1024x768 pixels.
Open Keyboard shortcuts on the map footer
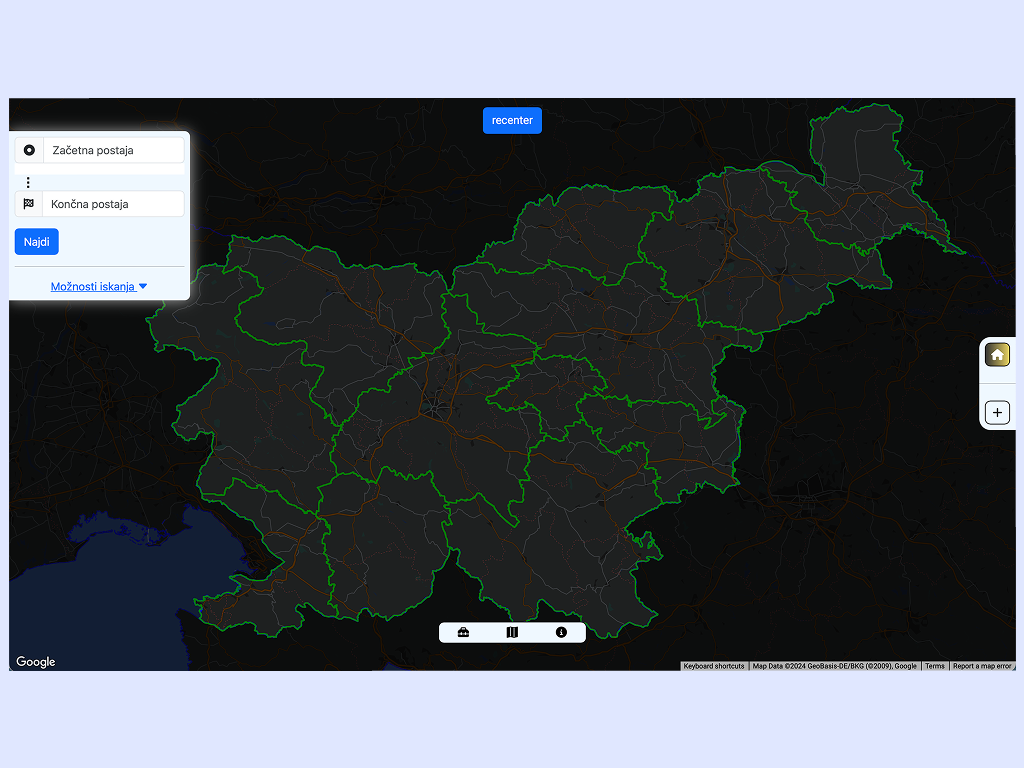[714, 666]
